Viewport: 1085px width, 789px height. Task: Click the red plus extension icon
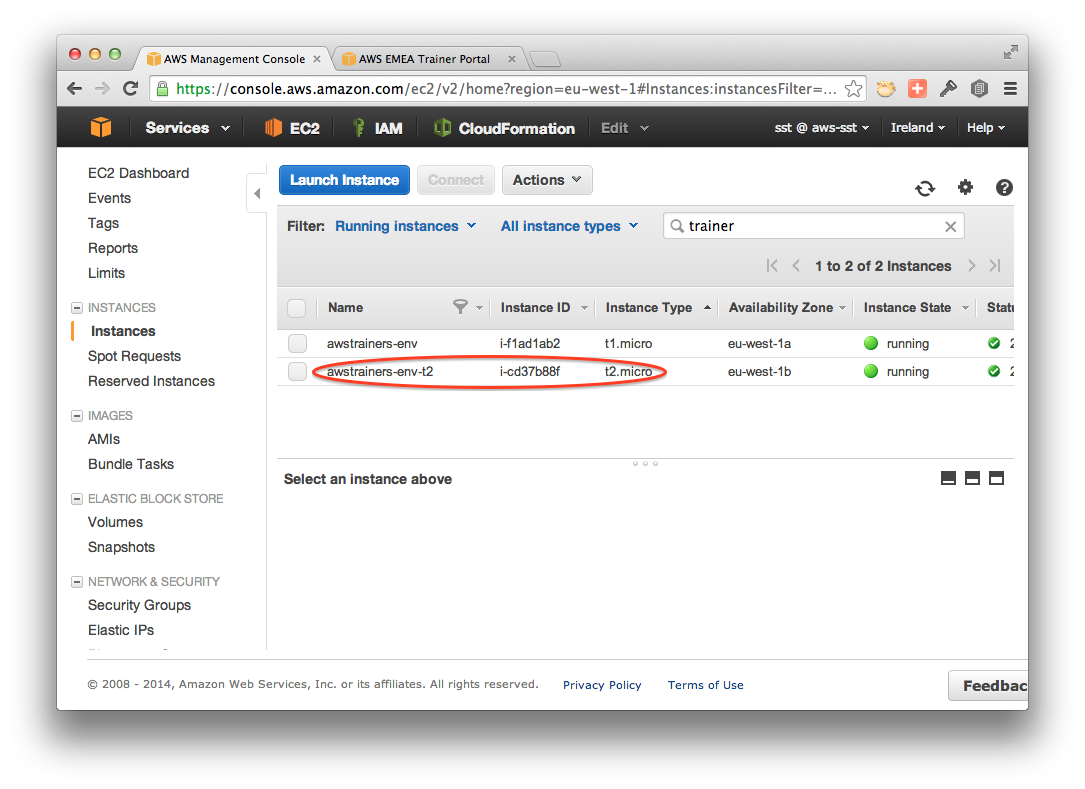click(x=918, y=89)
